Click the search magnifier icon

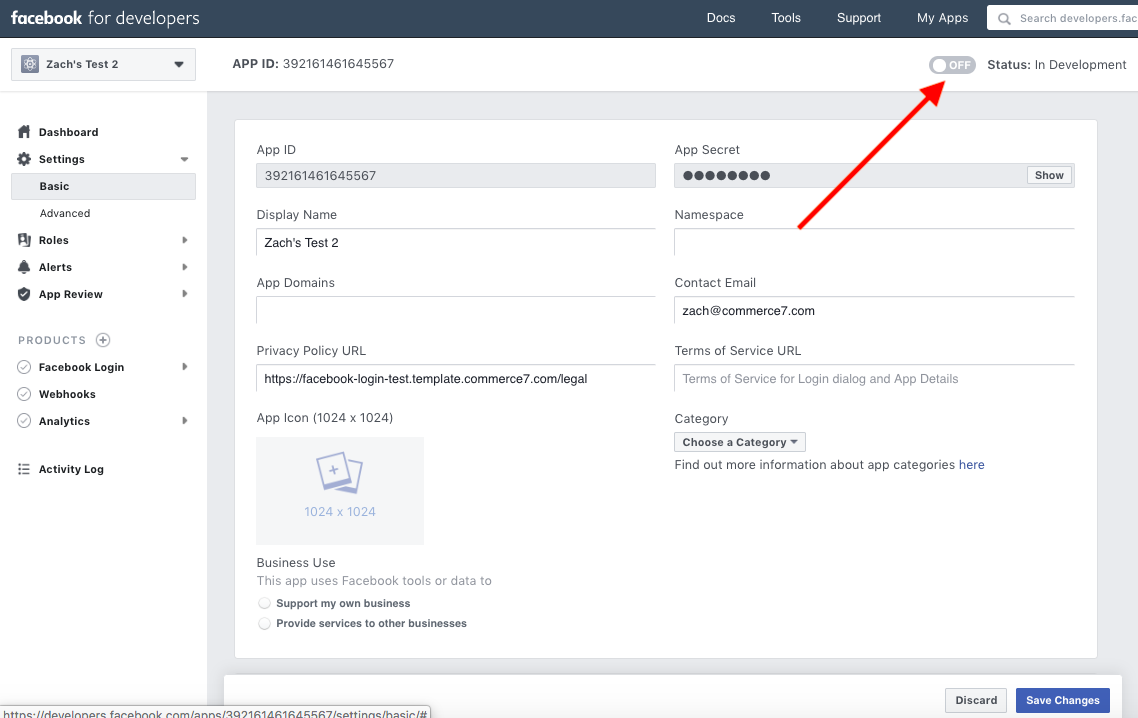[x=1004, y=19]
